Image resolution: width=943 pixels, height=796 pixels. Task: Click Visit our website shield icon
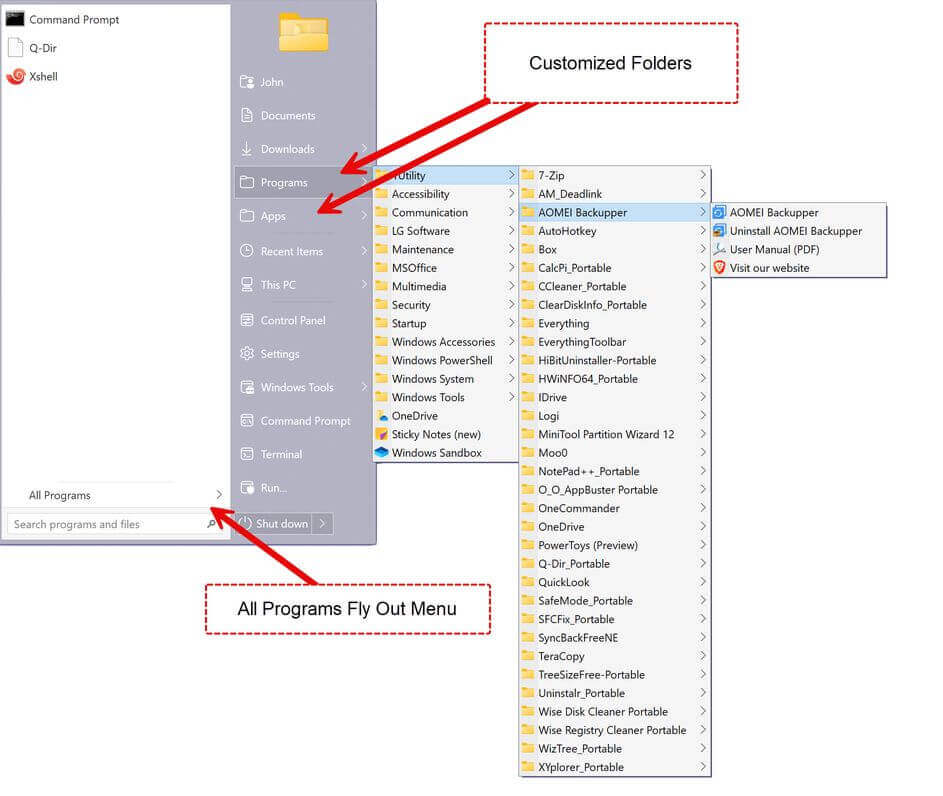719,268
